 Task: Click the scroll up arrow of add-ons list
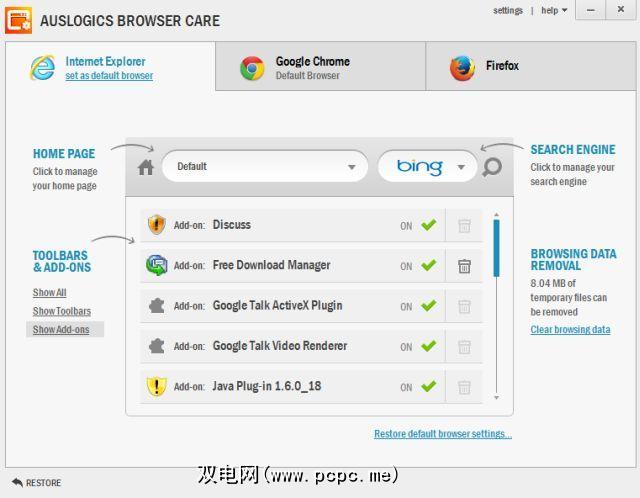click(x=496, y=214)
